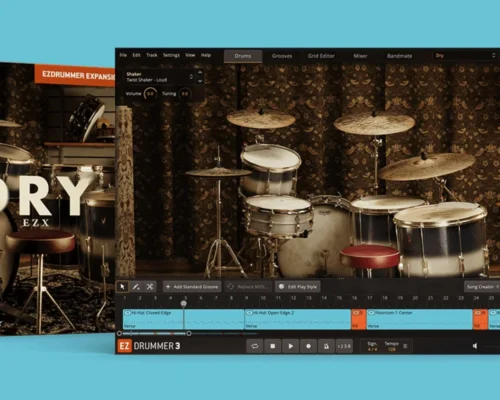This screenshot has height=400, width=500.
Task: Click the Shaker next down arrow
Action: click(200, 81)
